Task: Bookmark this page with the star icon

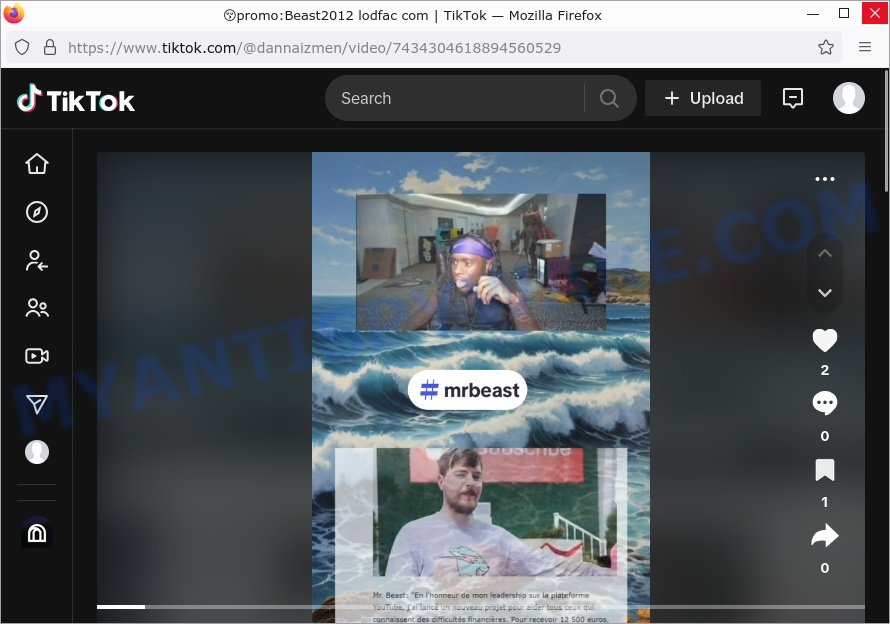Action: 826,47
